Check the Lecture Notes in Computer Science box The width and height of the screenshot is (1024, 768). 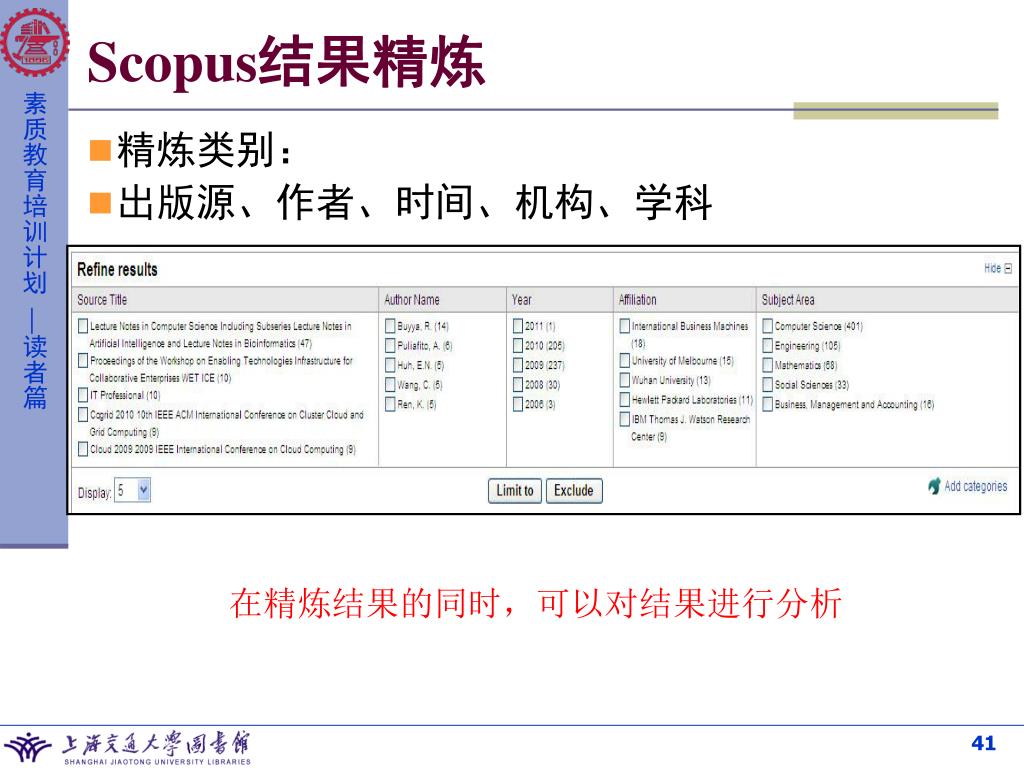point(83,325)
